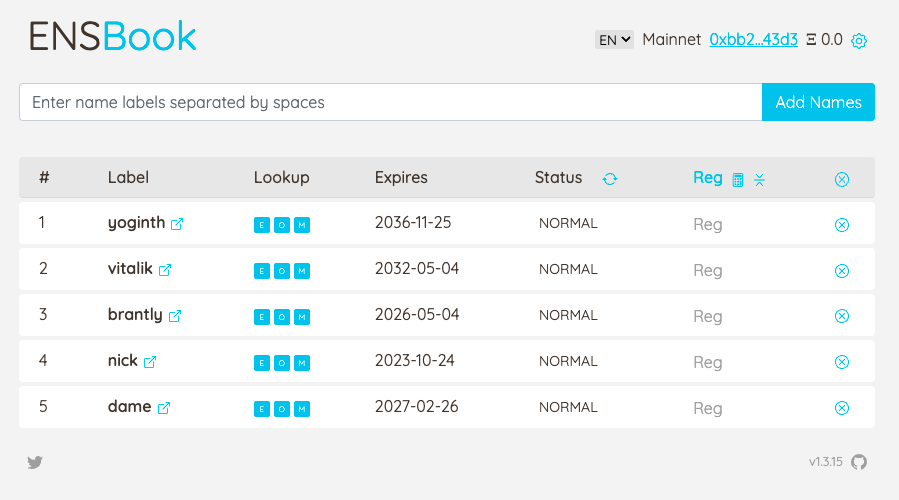Click the E lookup badge for brantly
The height and width of the screenshot is (500, 899).
[x=262, y=317]
